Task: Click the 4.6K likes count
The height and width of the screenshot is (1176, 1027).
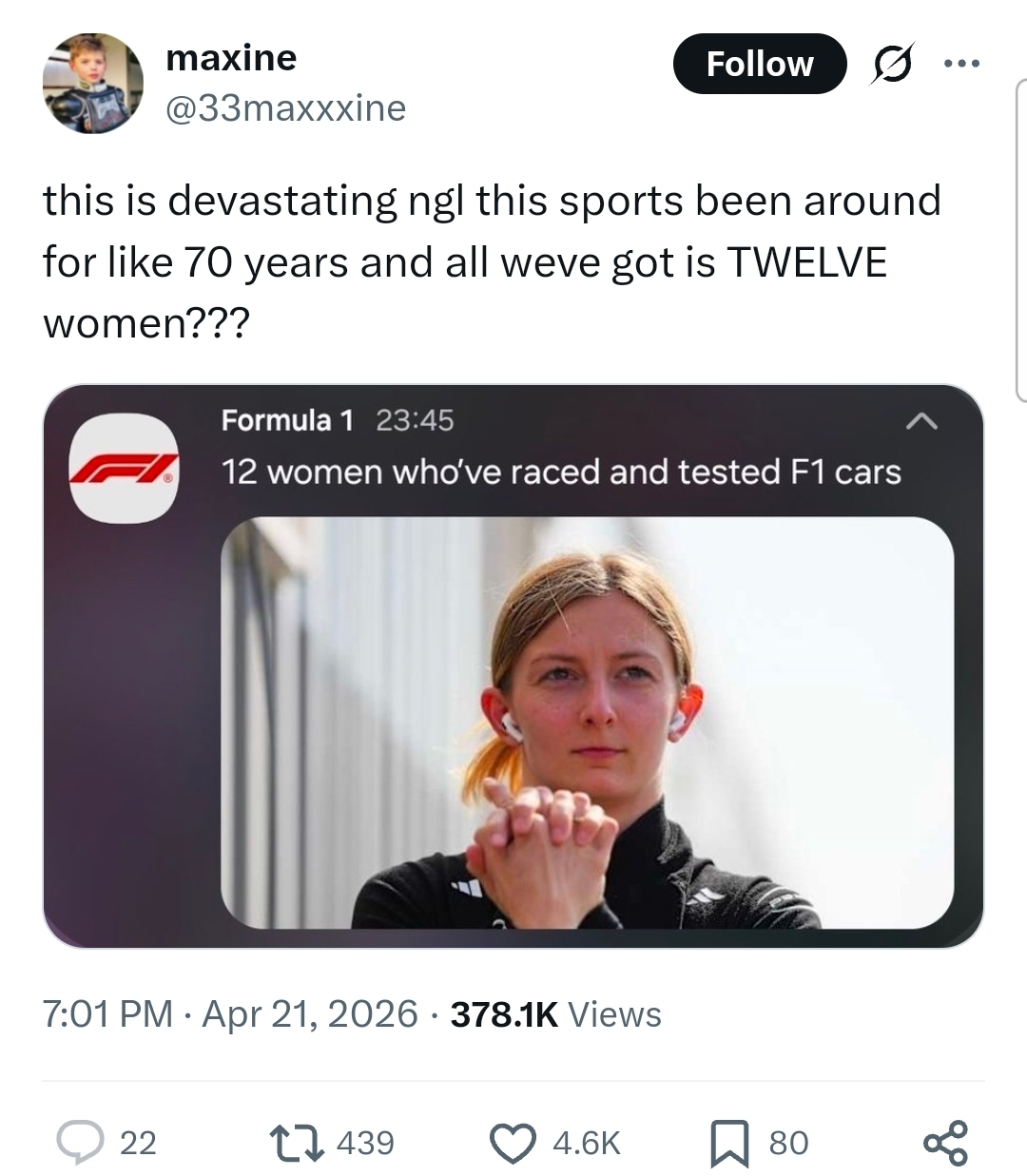Action: point(587,1142)
